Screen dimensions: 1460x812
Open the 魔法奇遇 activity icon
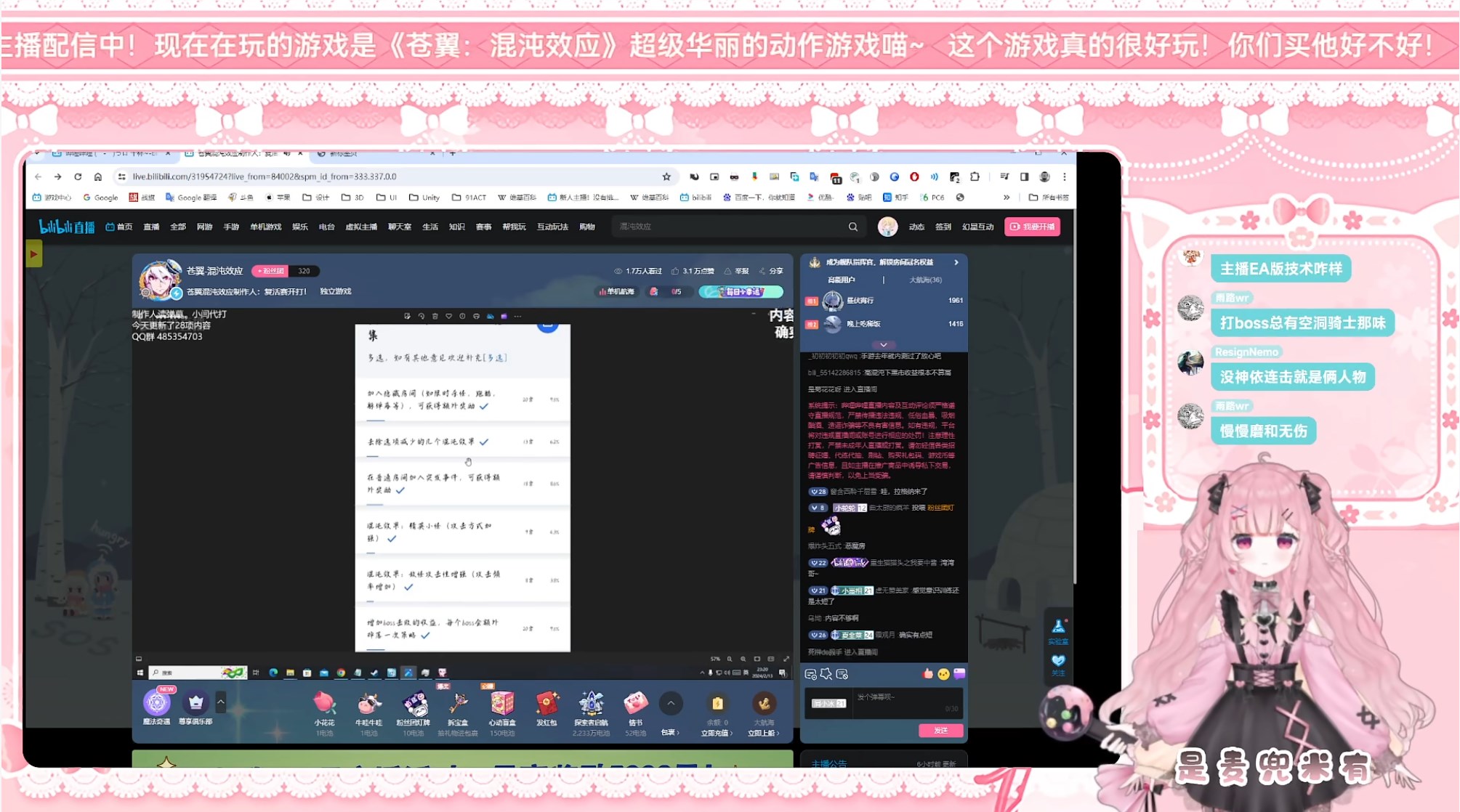(x=156, y=703)
